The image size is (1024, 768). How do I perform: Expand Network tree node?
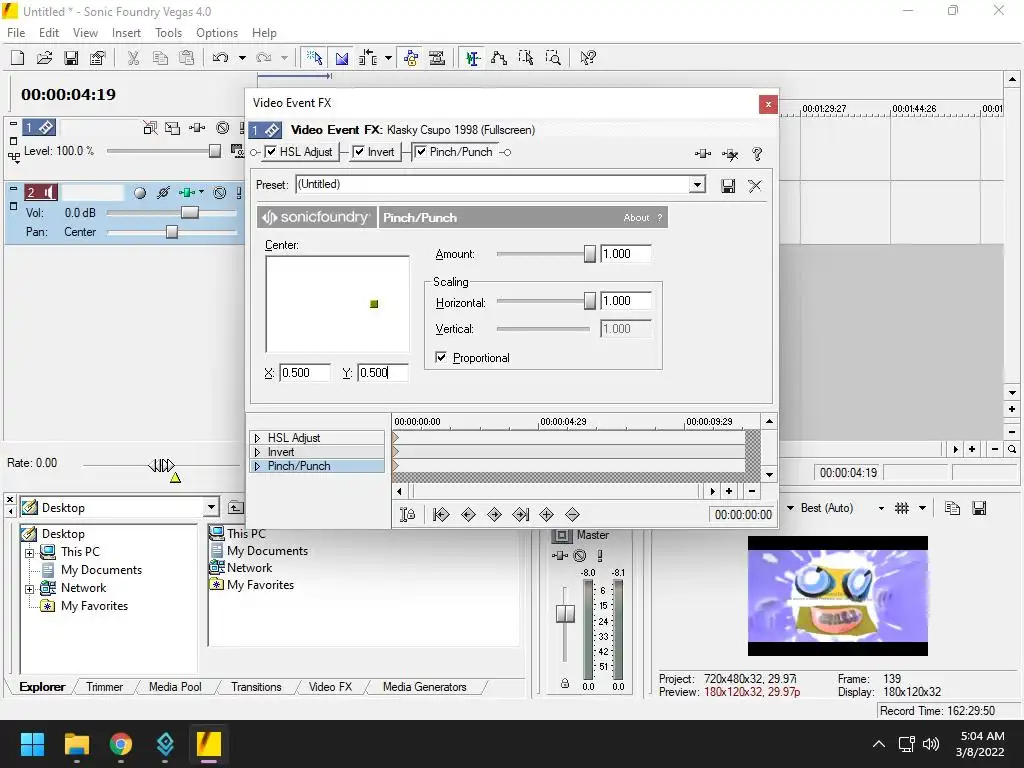[x=30, y=589]
